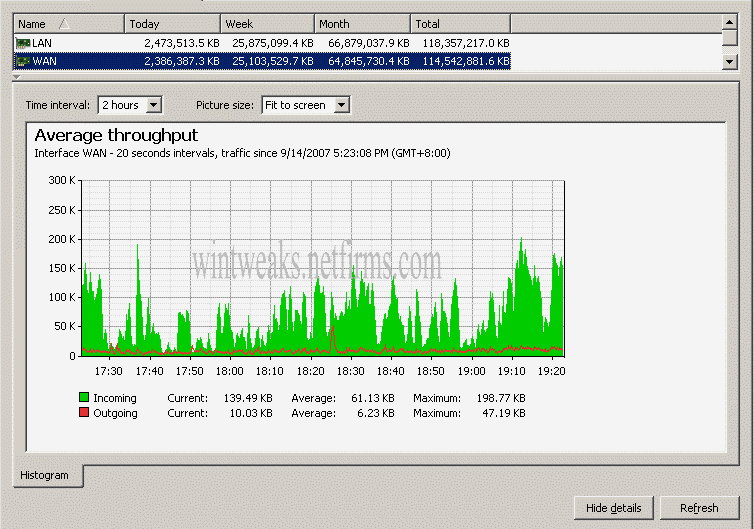Click the Average throughput chart title
754x529 pixels.
click(x=116, y=136)
